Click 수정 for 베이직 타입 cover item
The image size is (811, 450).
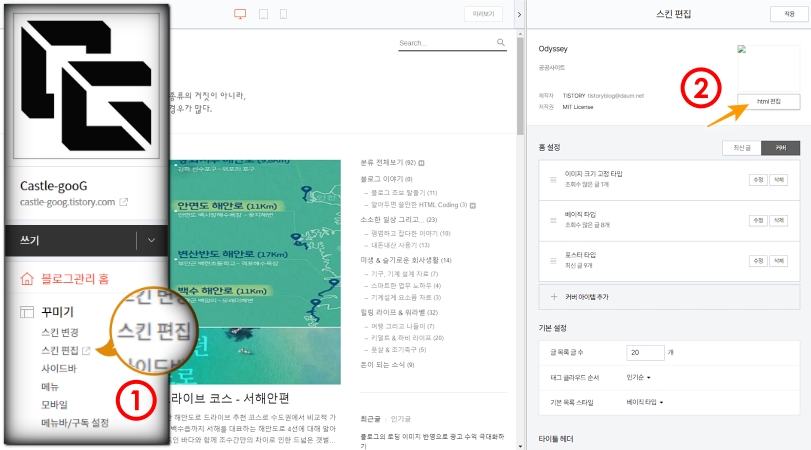[x=758, y=220]
